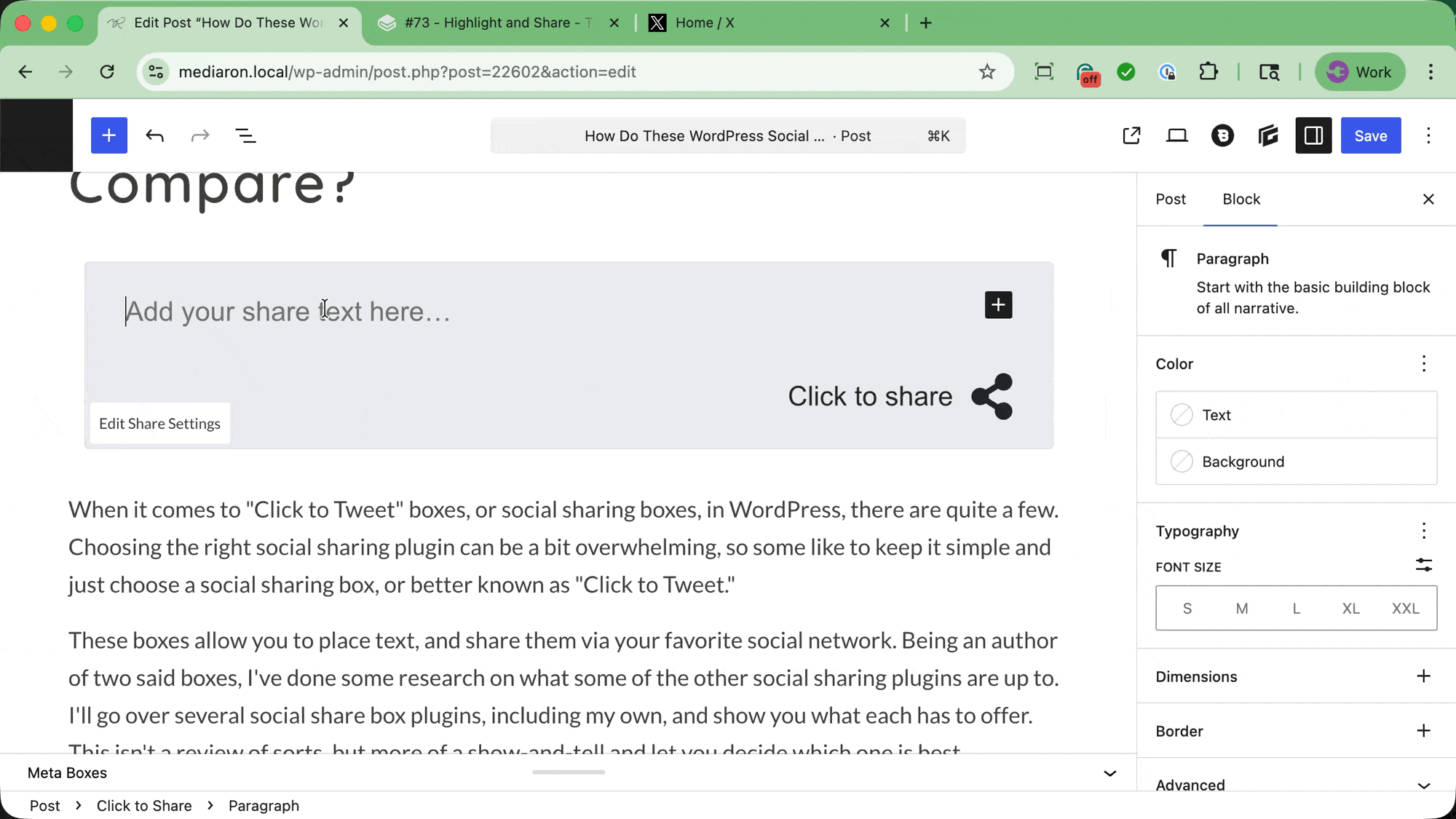Image resolution: width=1456 pixels, height=819 pixels.
Task: Open the stacked-layers plugin sidebar icon left of Settings
Action: click(x=1268, y=135)
